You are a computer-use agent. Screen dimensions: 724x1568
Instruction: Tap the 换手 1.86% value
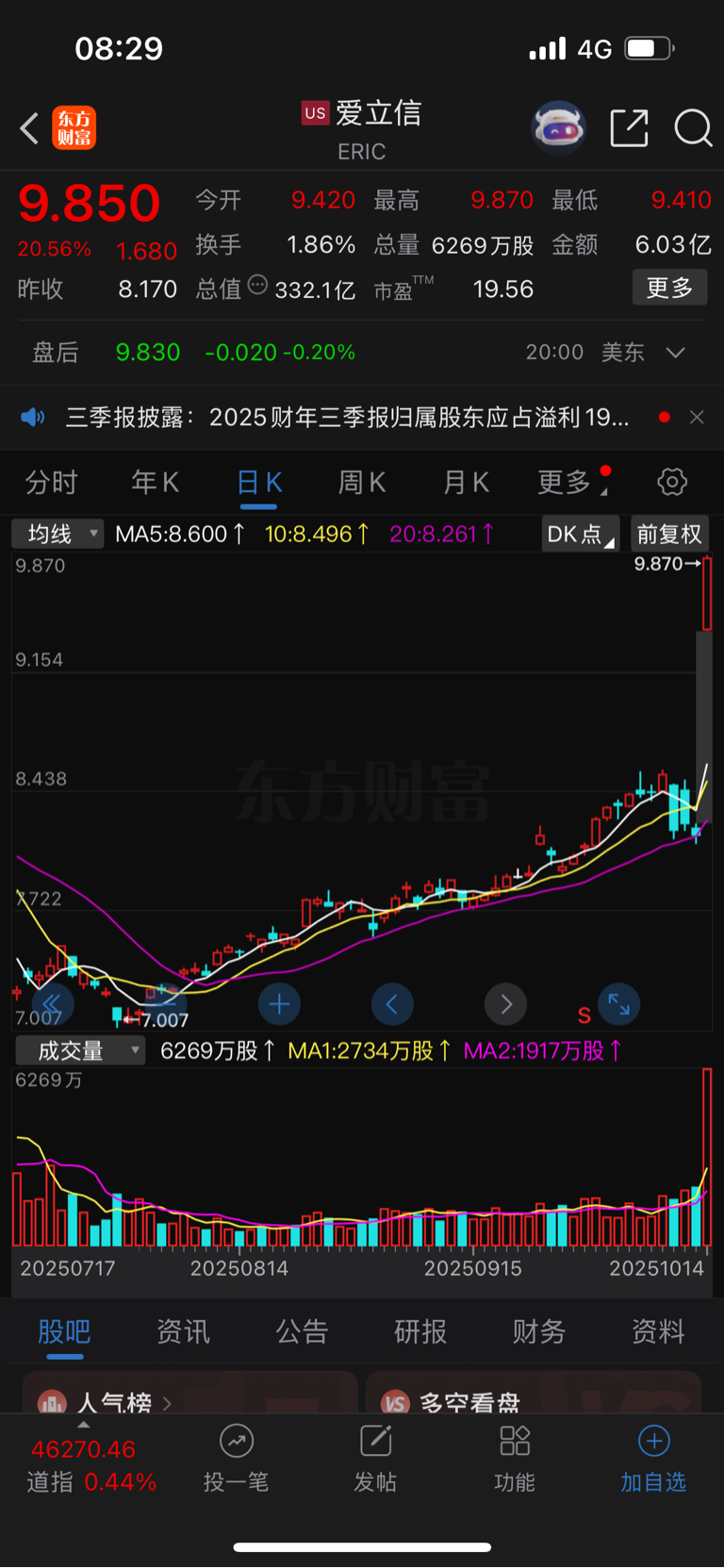click(321, 245)
